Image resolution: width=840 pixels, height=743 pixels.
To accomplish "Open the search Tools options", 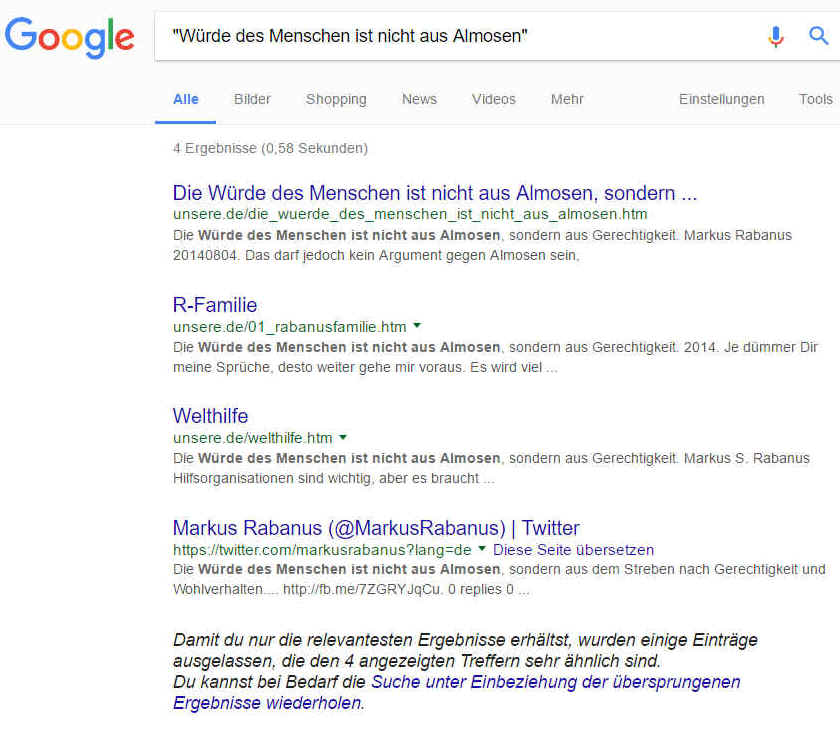I will 815,99.
